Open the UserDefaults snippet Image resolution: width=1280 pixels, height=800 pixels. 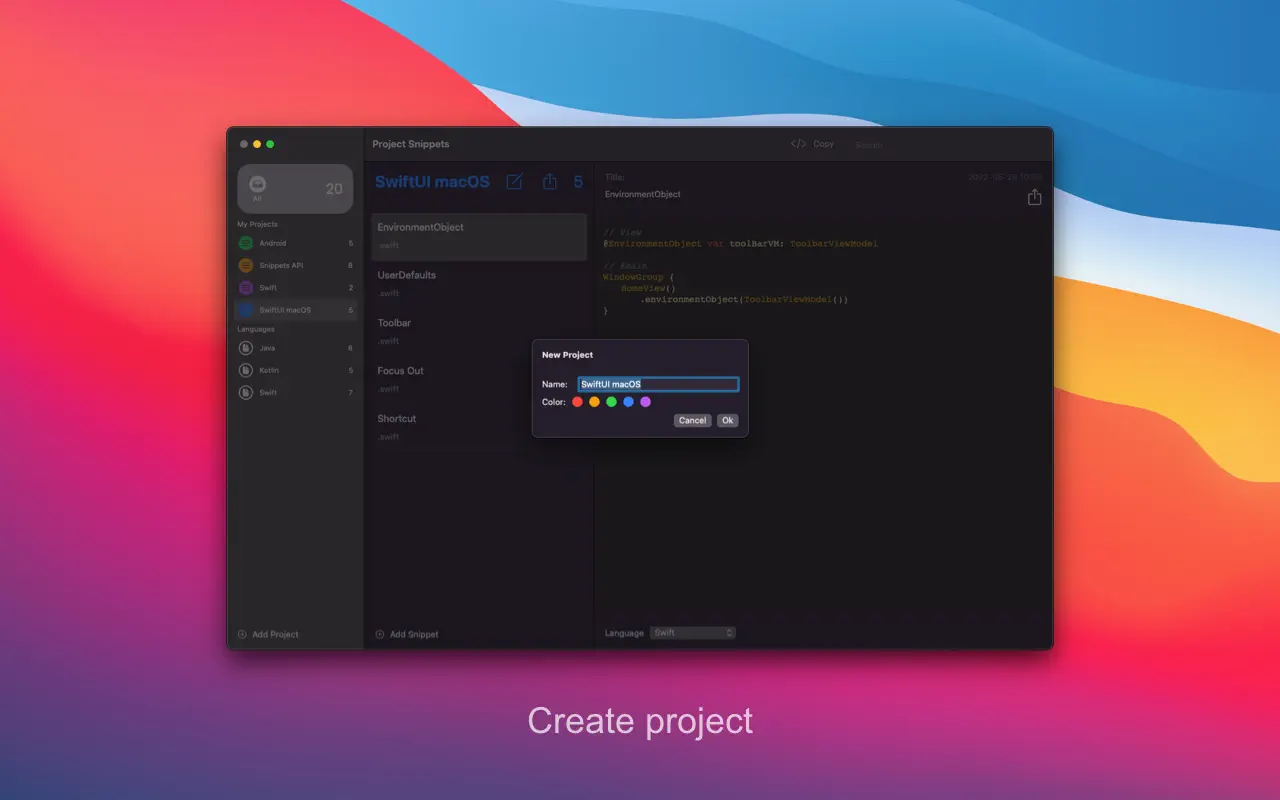[478, 282]
